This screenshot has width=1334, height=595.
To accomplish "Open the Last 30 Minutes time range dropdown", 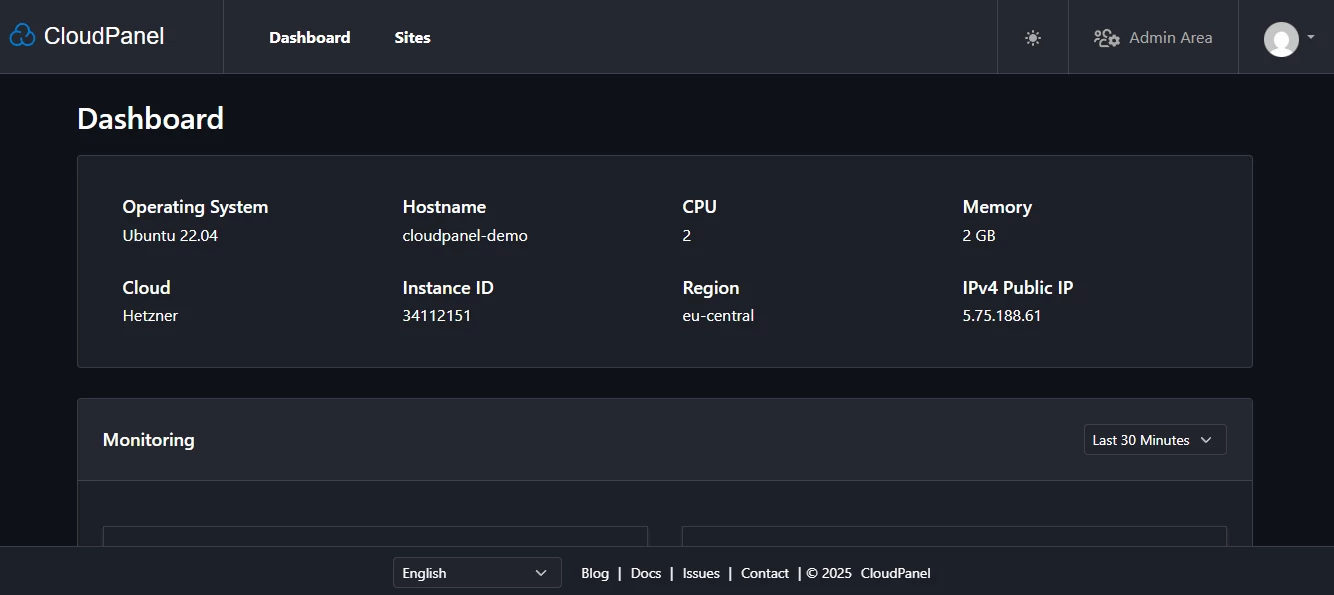I will 1154,439.
